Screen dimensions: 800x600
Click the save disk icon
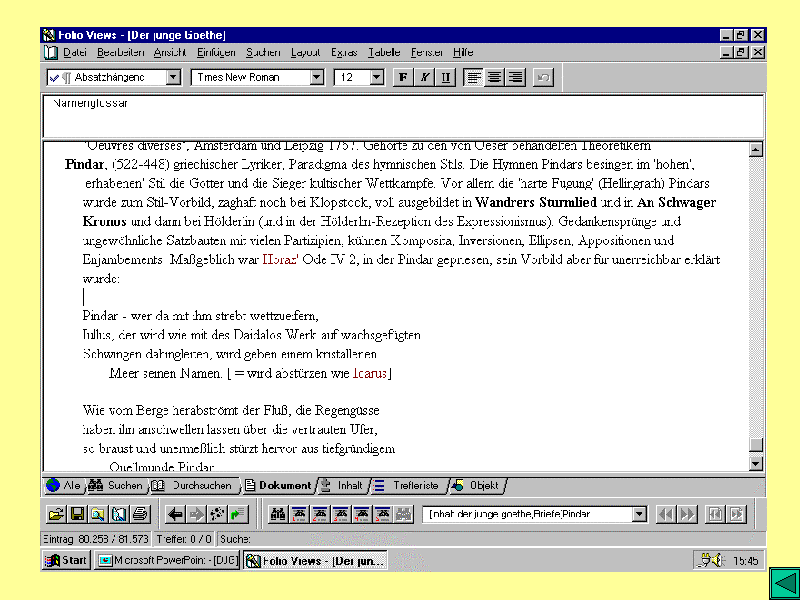[77, 514]
